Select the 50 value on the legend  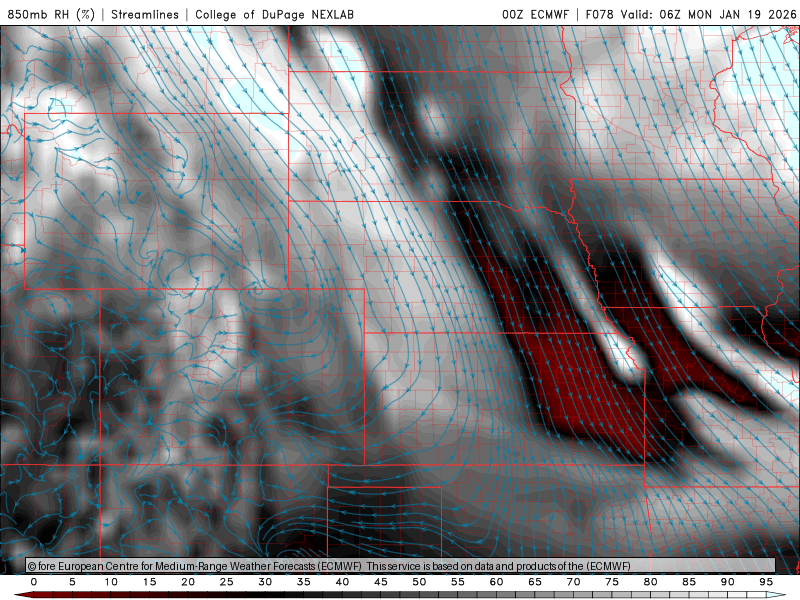click(x=419, y=582)
